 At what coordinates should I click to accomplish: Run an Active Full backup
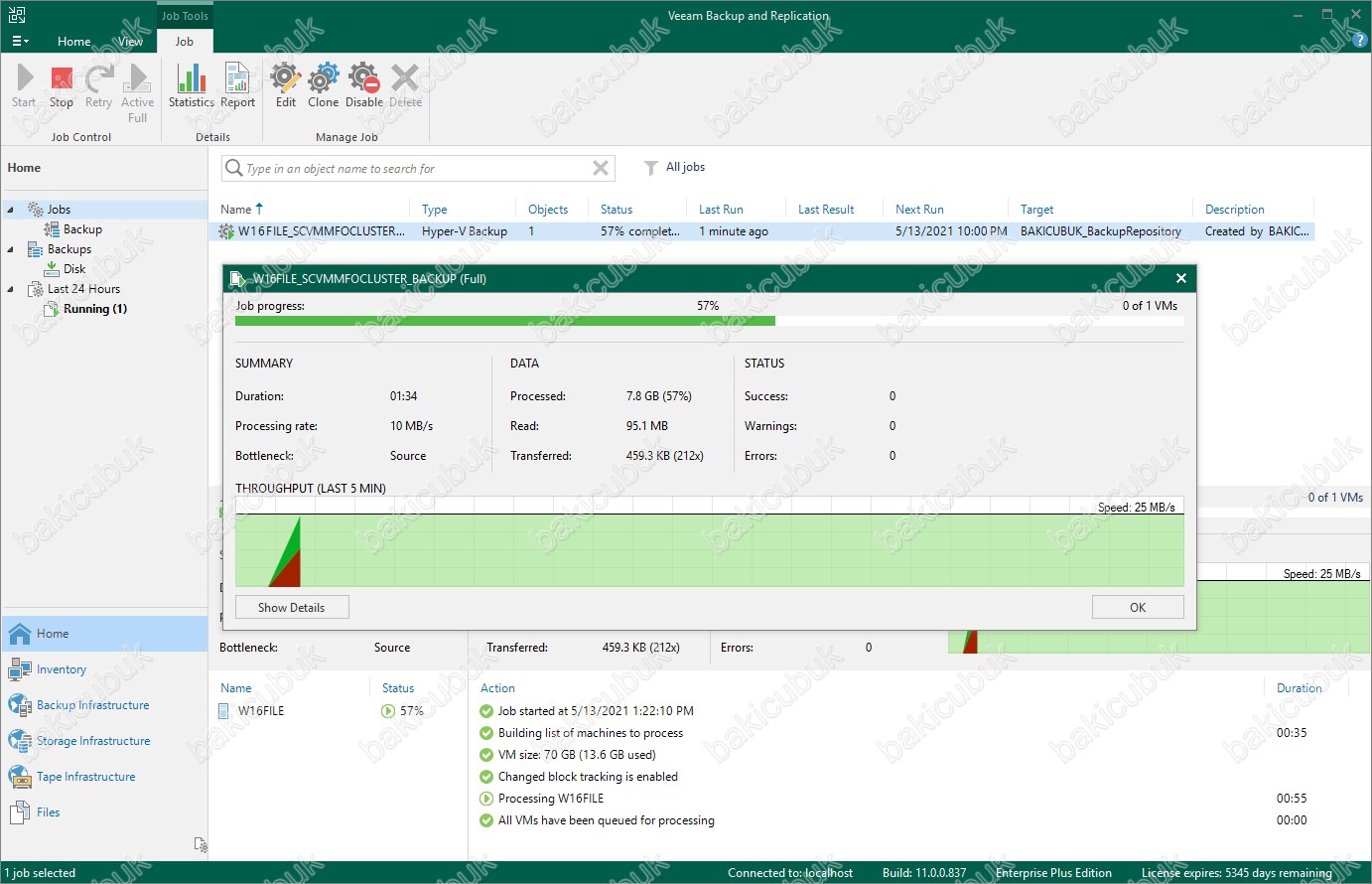[x=138, y=93]
